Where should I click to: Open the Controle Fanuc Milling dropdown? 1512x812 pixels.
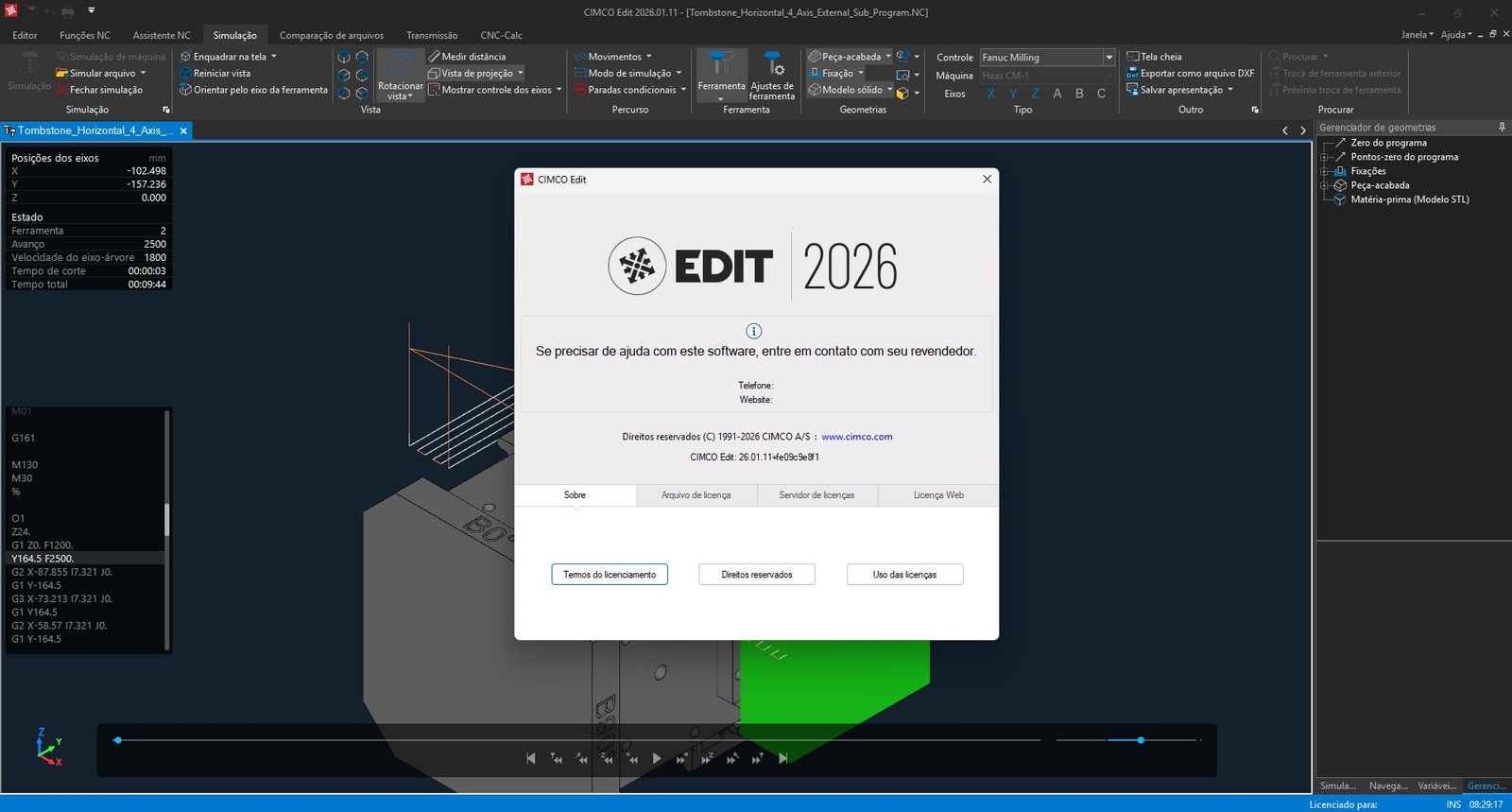click(1109, 58)
